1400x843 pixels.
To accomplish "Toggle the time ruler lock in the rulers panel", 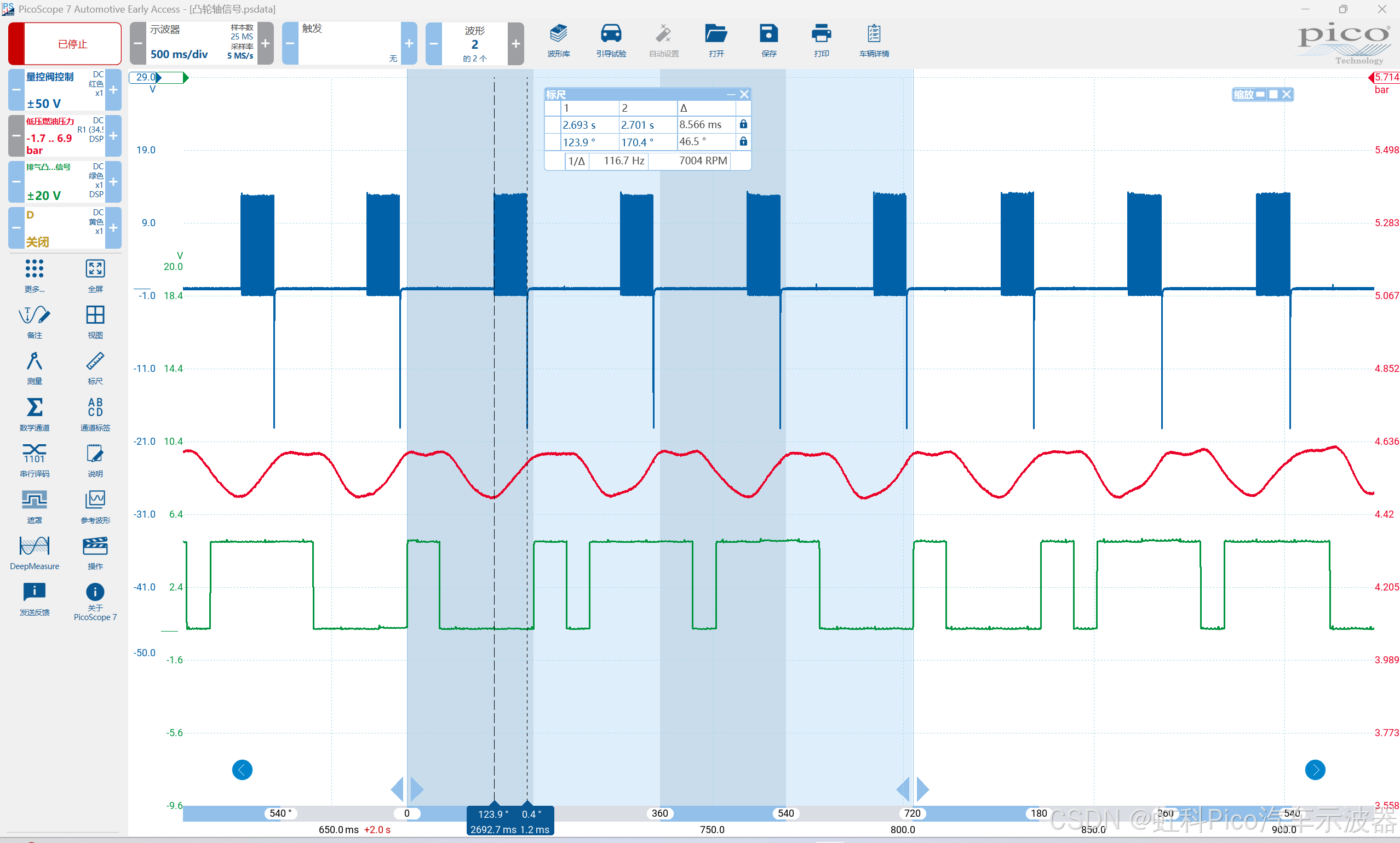I will (x=743, y=124).
